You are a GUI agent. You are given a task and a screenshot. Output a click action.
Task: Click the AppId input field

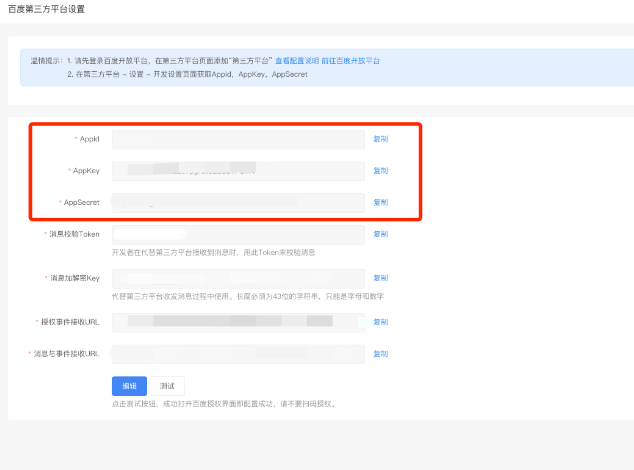click(x=238, y=139)
